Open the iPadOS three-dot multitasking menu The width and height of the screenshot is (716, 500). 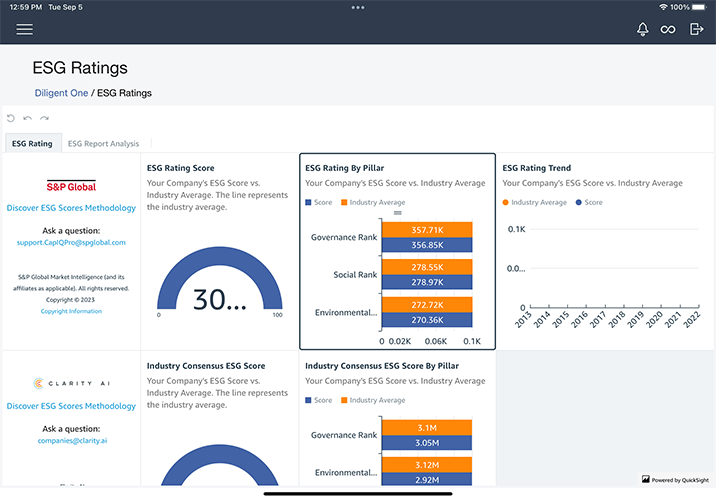(358, 7)
